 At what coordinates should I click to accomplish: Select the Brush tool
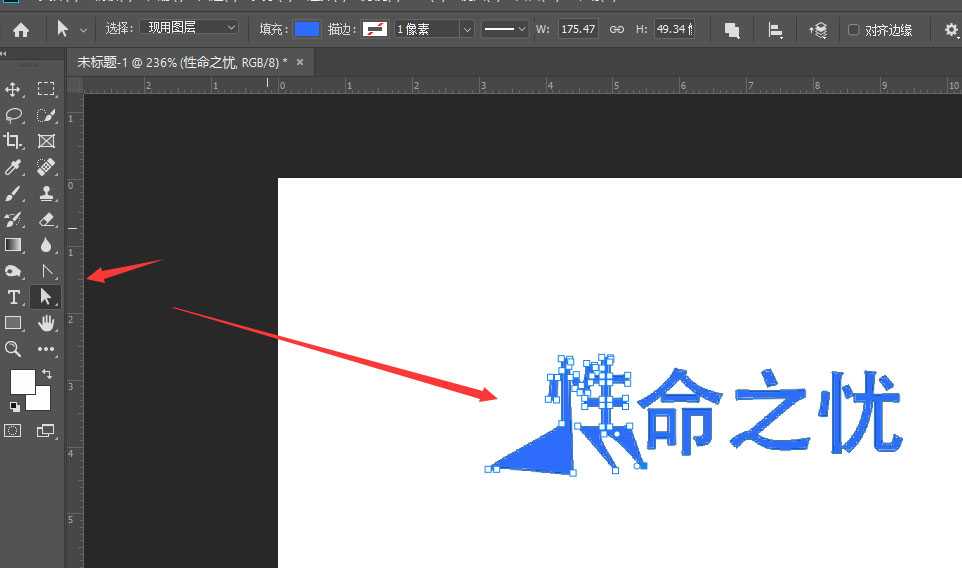(x=14, y=193)
